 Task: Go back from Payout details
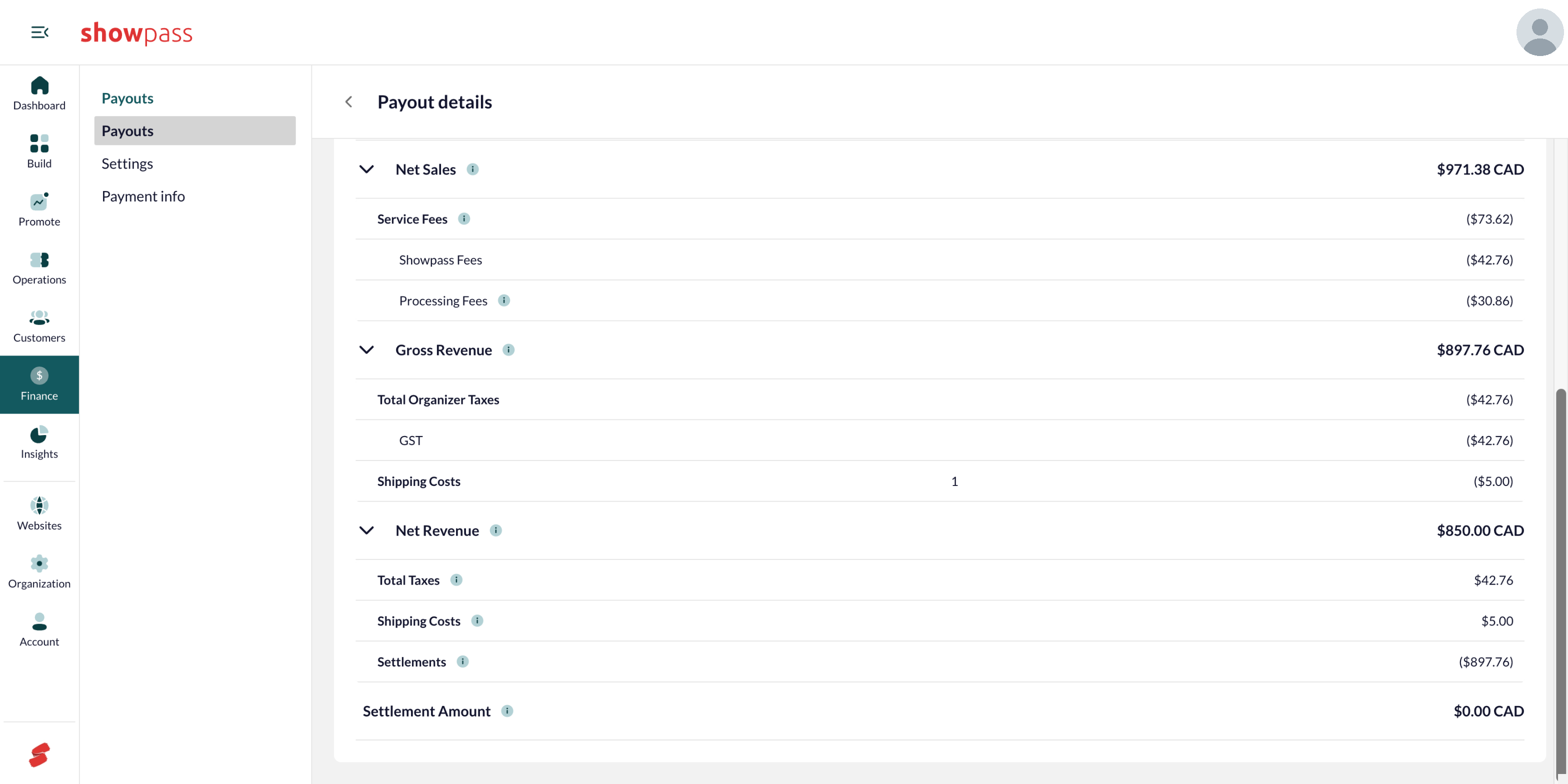click(x=349, y=101)
